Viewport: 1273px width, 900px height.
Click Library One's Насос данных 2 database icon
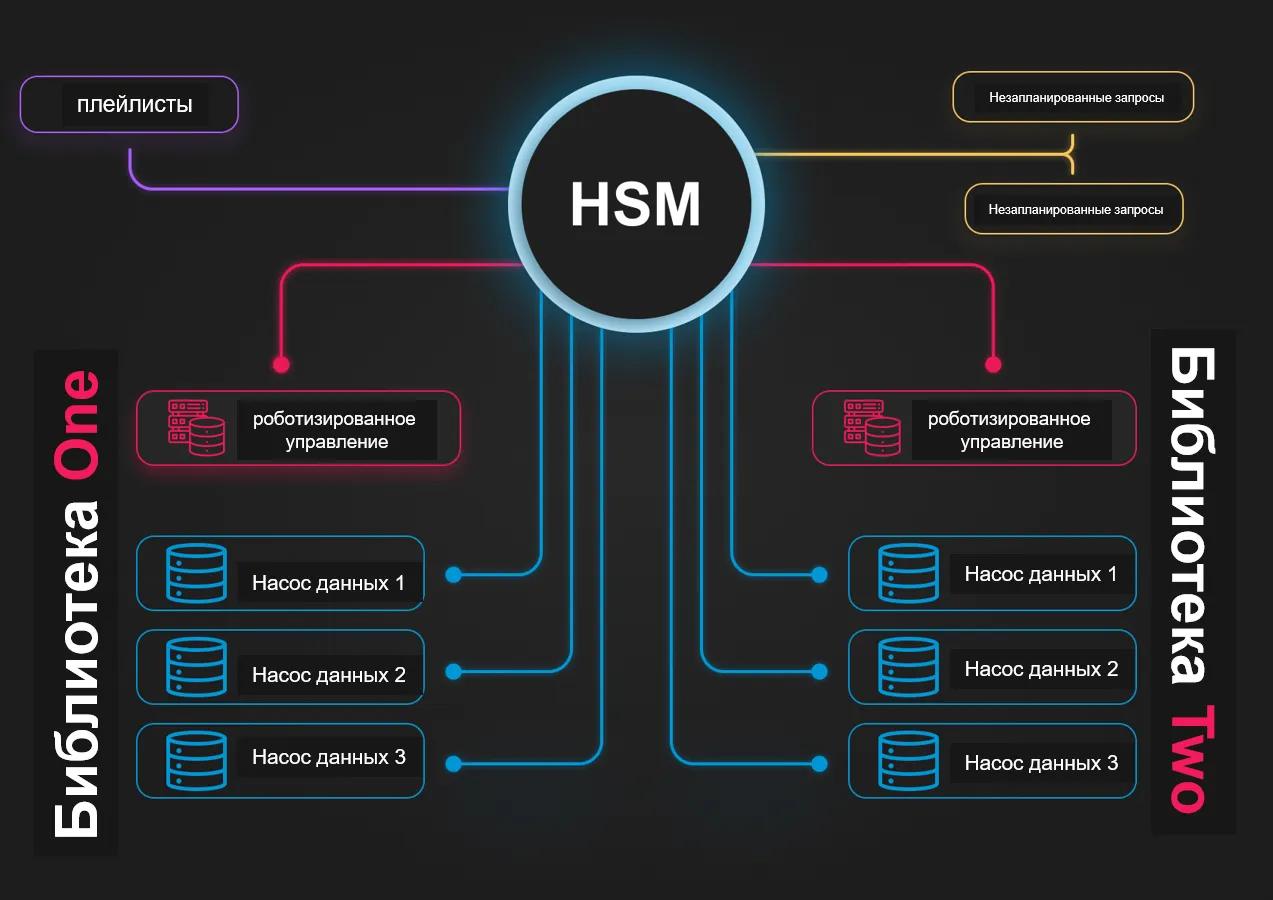pyautogui.click(x=196, y=666)
